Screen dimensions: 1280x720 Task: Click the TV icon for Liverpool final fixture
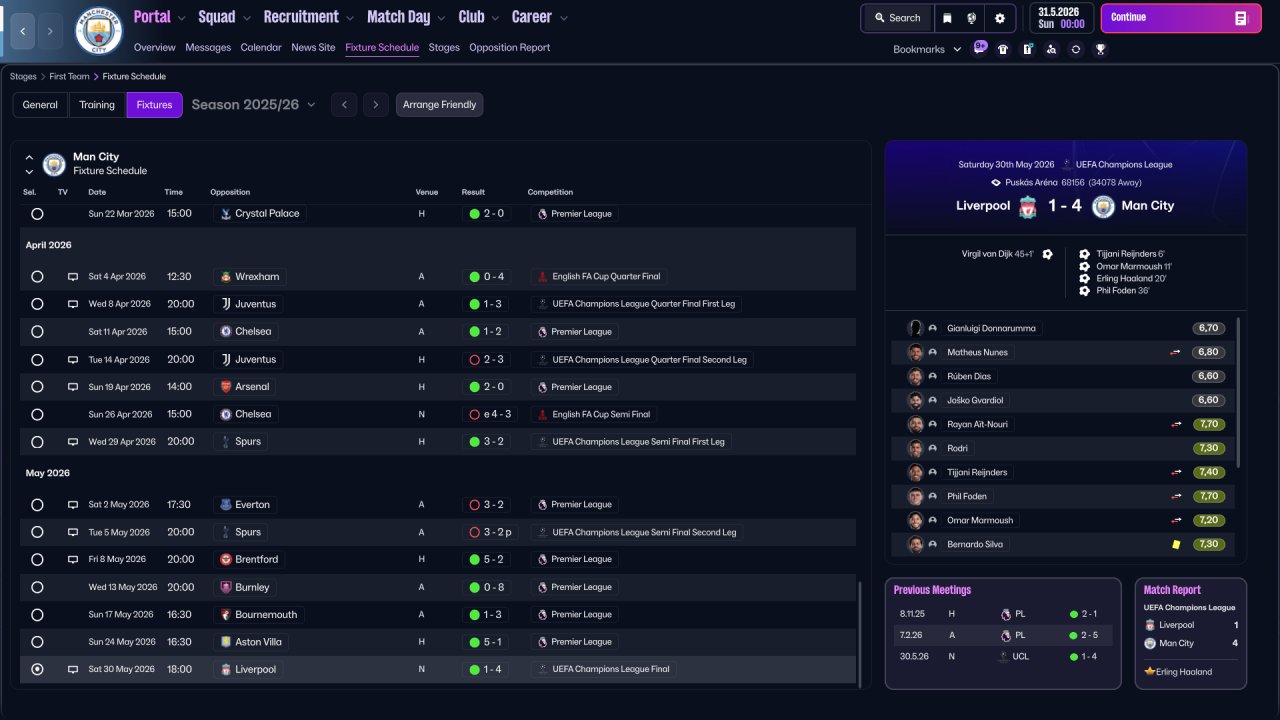[x=73, y=669]
